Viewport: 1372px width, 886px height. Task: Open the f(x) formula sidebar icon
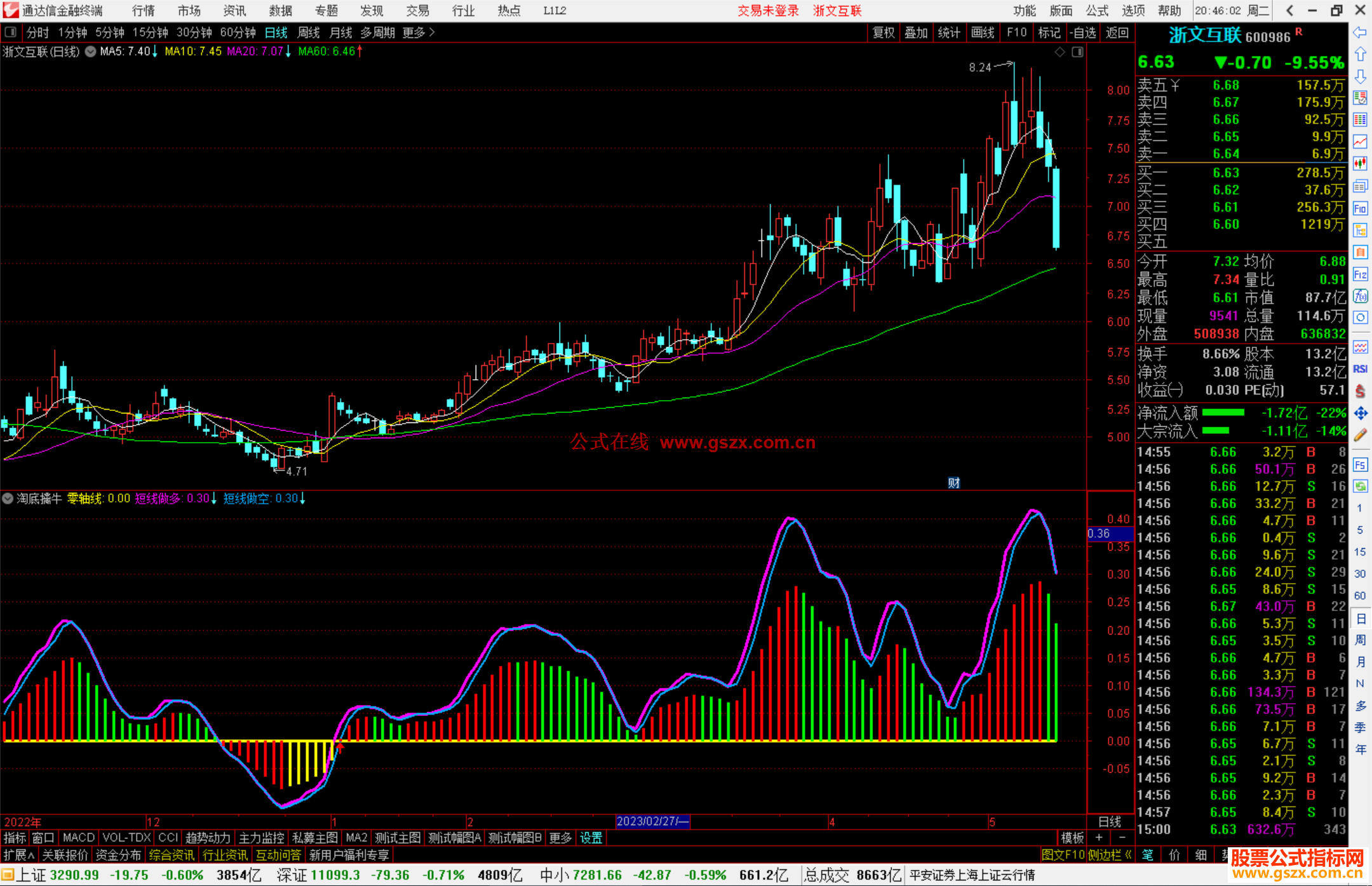[x=1360, y=297]
